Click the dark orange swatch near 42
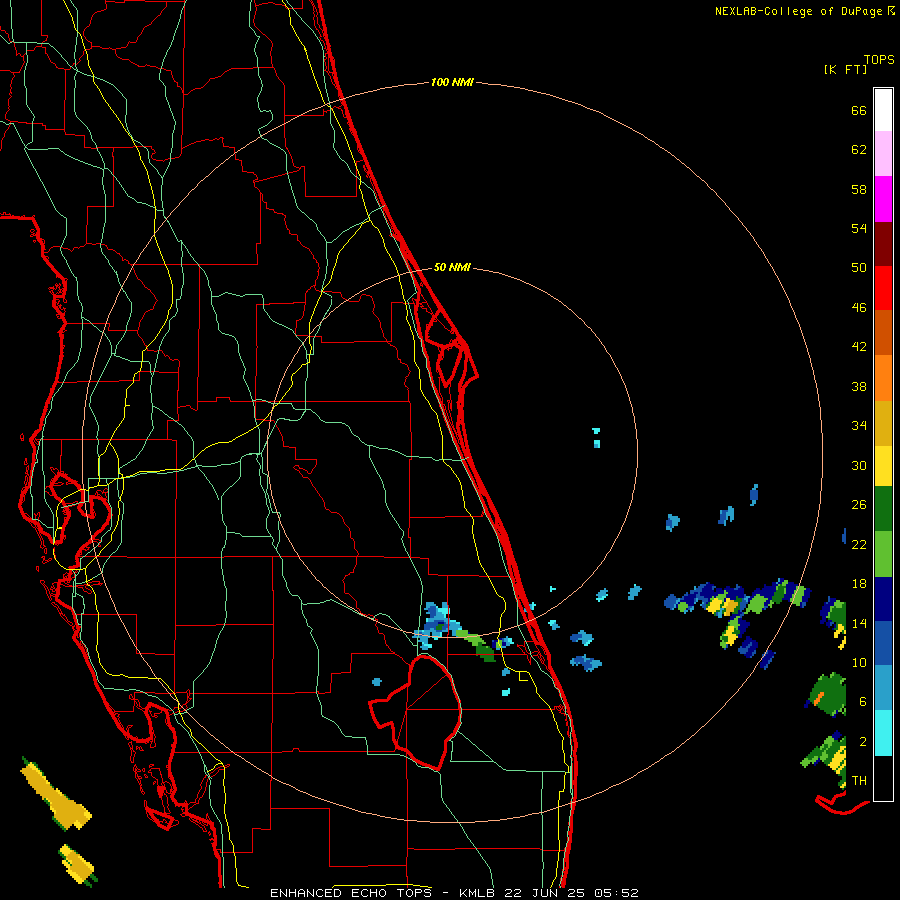The width and height of the screenshot is (900, 900). pyautogui.click(x=883, y=332)
